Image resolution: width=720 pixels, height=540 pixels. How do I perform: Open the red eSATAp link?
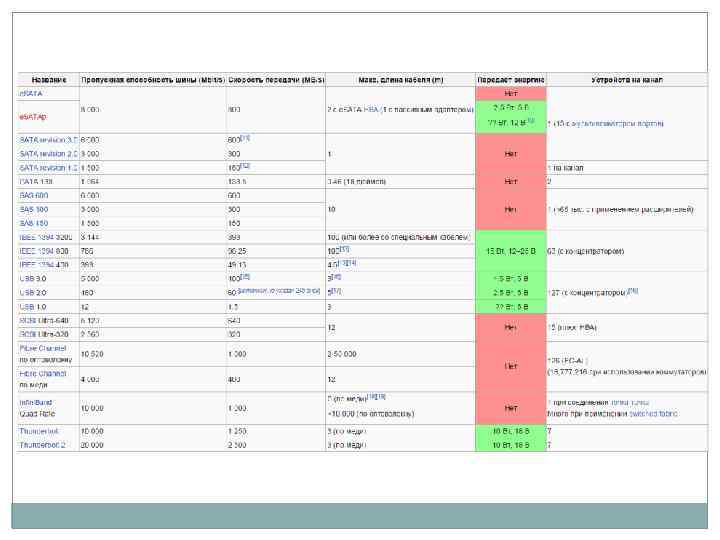click(33, 117)
